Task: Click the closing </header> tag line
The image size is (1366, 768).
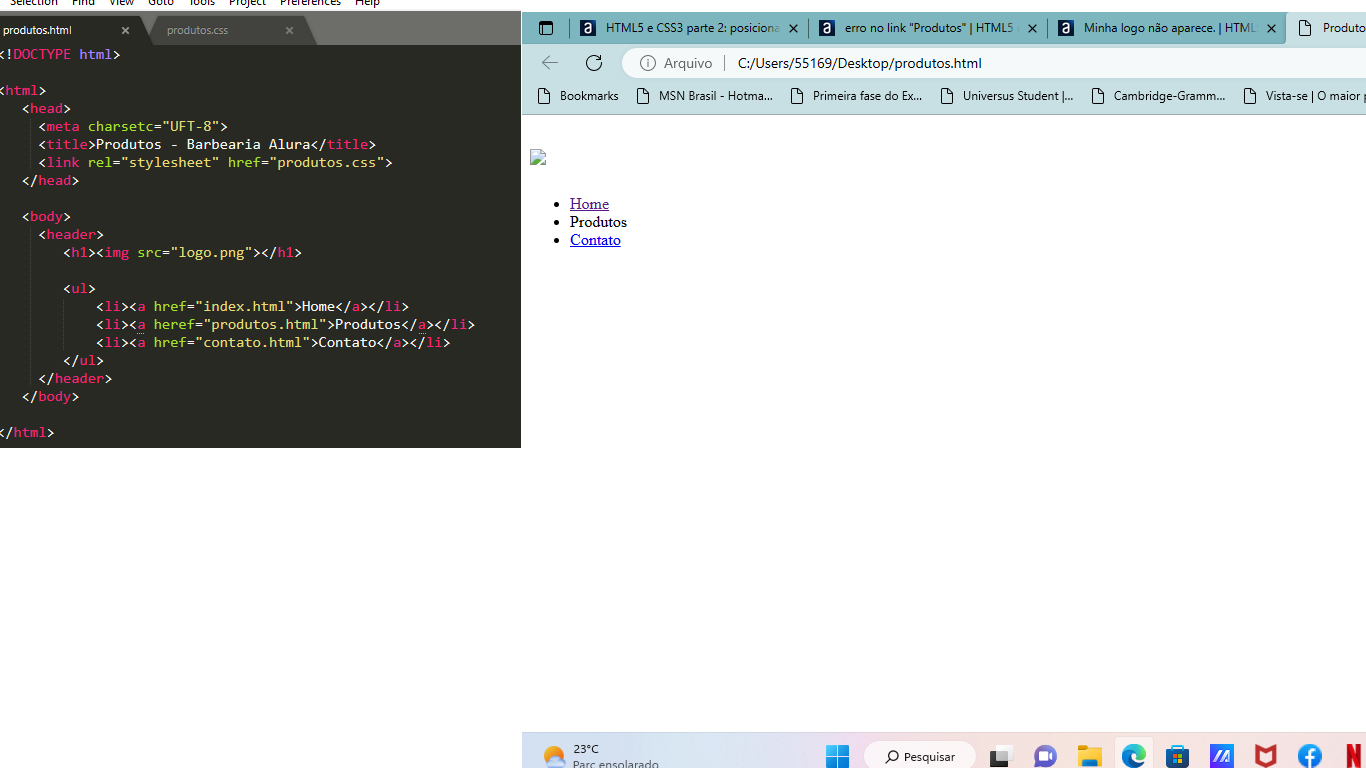Action: (75, 378)
